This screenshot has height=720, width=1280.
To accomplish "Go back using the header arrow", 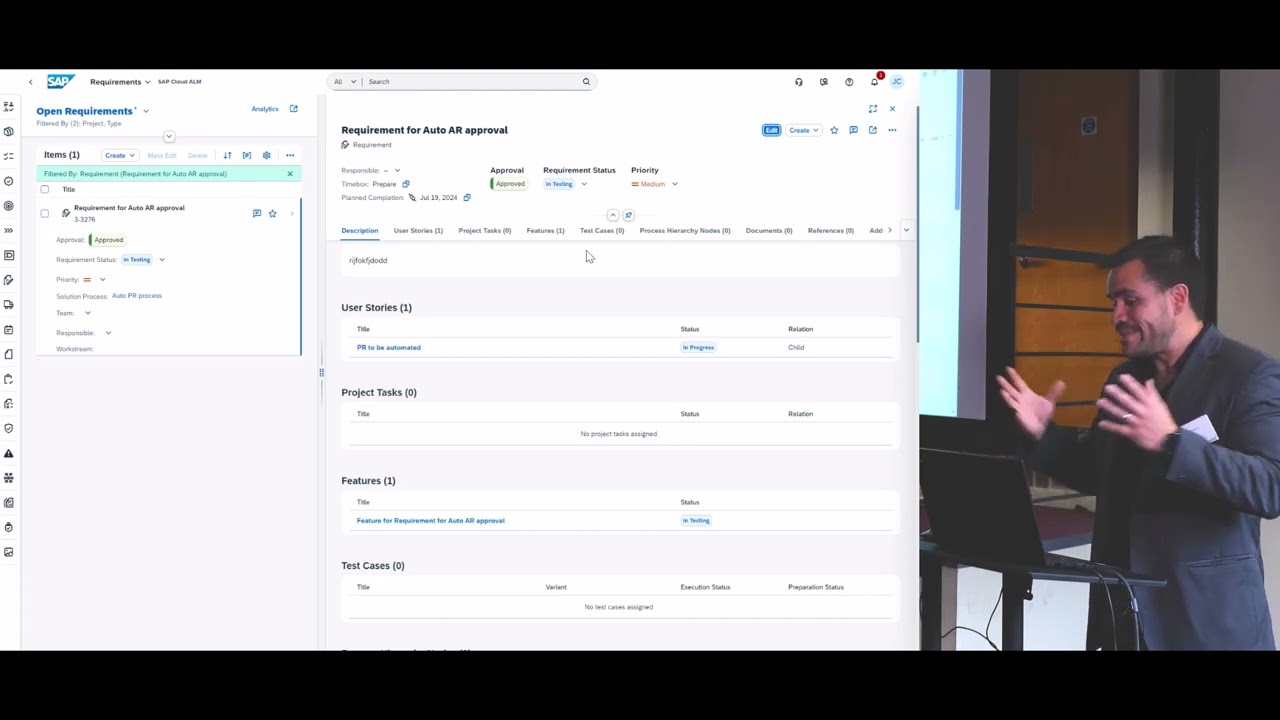I will tap(30, 82).
